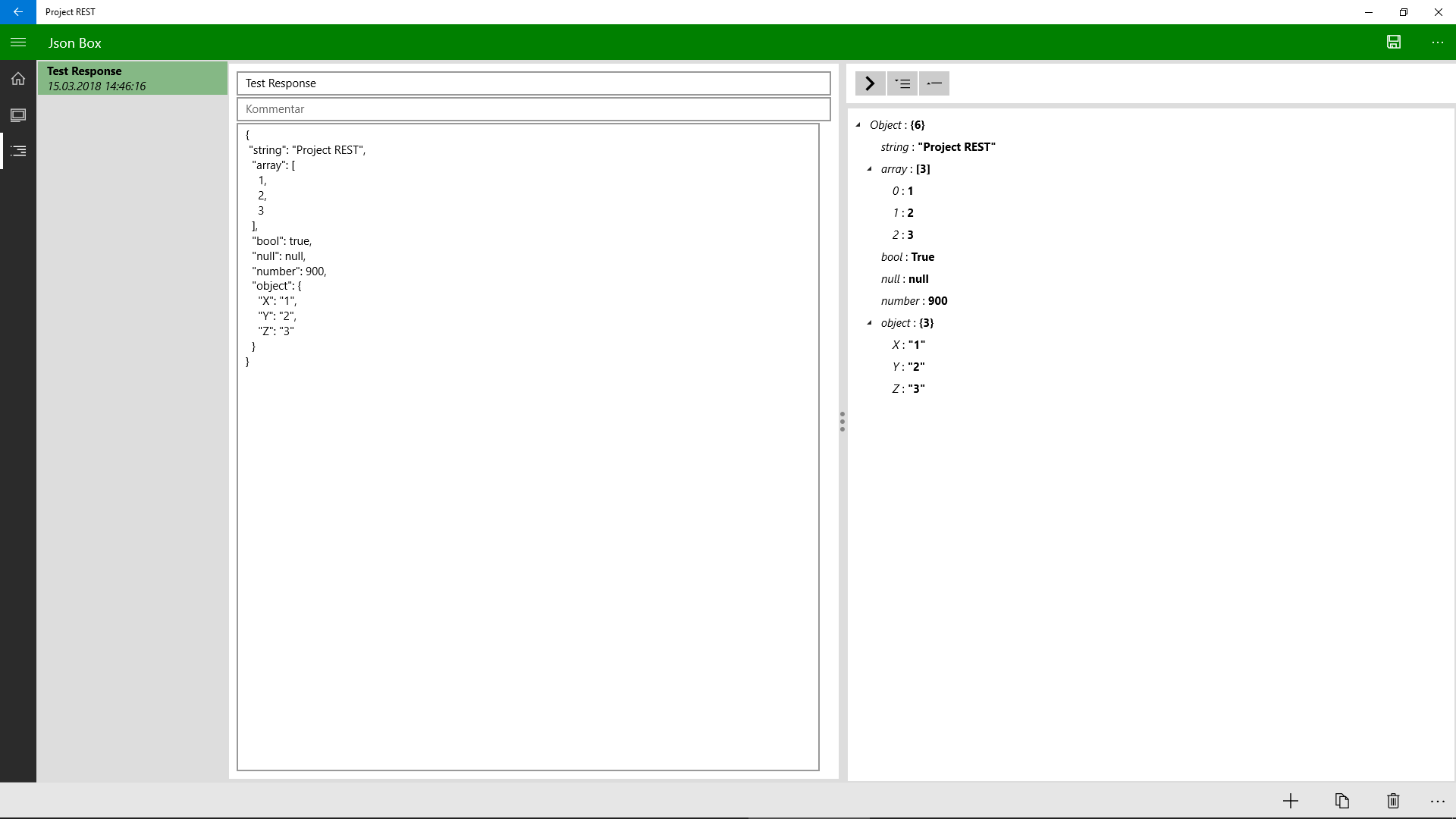Image resolution: width=1456 pixels, height=819 pixels.
Task: Collapse the root Object node
Action: click(x=858, y=125)
